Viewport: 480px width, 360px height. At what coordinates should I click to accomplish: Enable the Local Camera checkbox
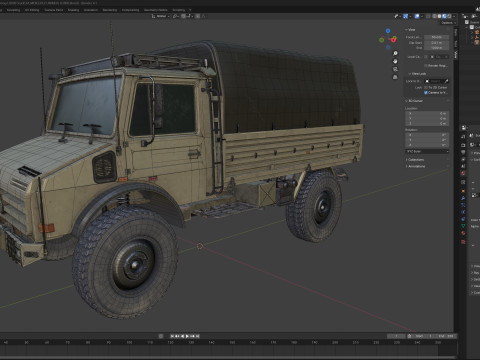(426, 57)
